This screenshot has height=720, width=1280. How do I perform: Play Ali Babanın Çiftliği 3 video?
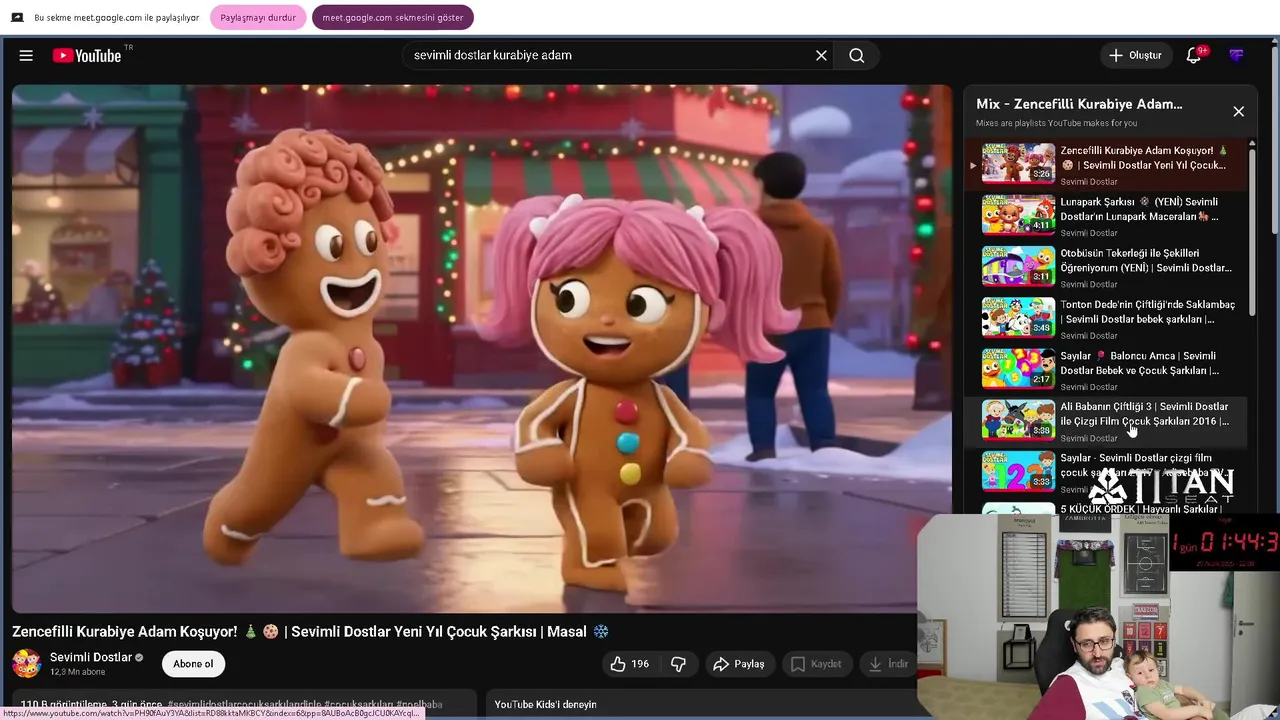[1108, 420]
